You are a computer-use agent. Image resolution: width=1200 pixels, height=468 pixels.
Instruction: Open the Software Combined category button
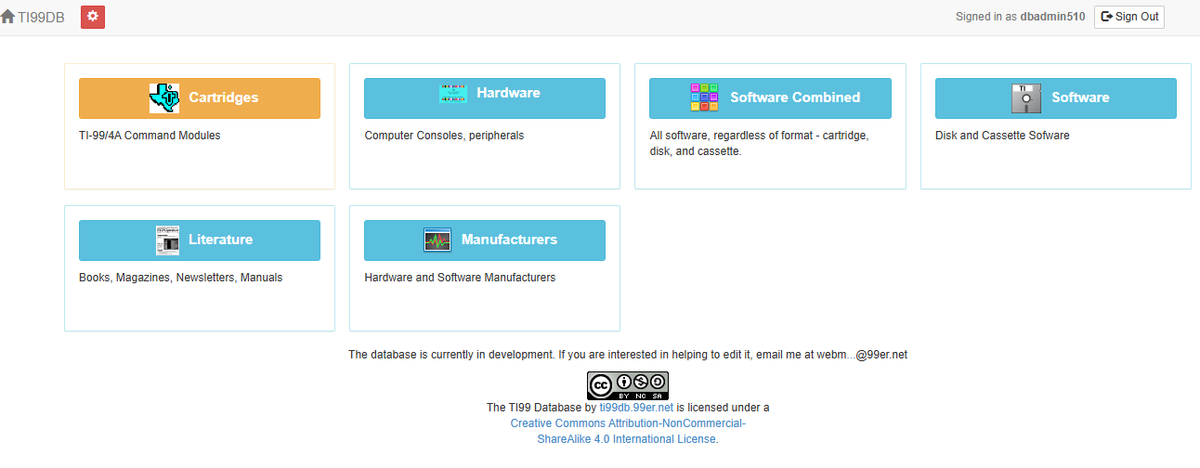click(770, 98)
